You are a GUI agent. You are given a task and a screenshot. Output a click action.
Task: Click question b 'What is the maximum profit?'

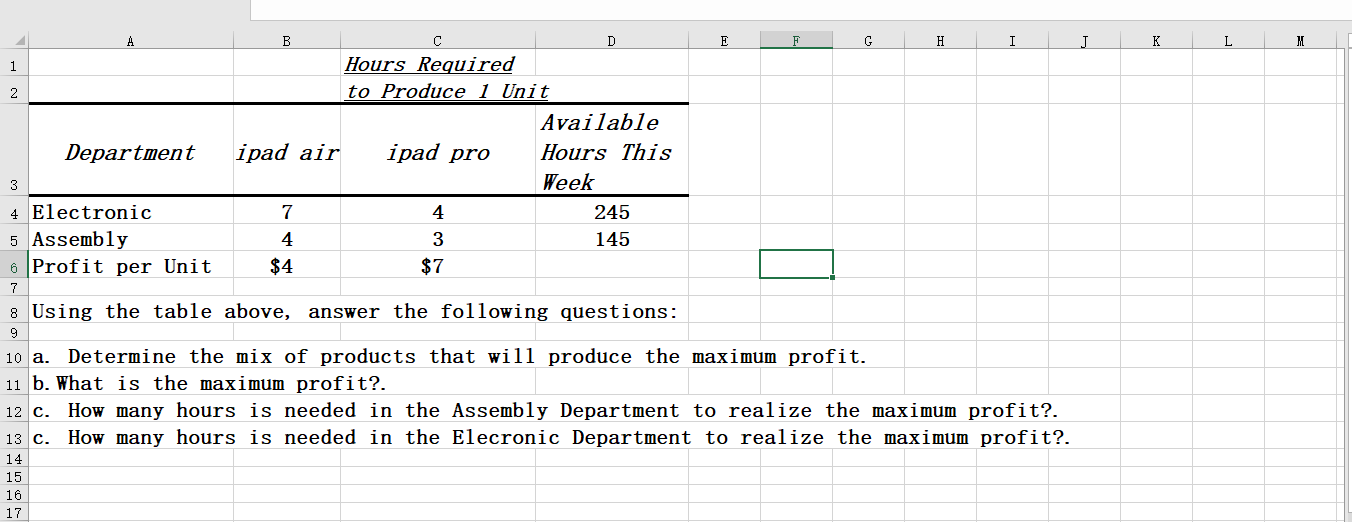(210, 383)
